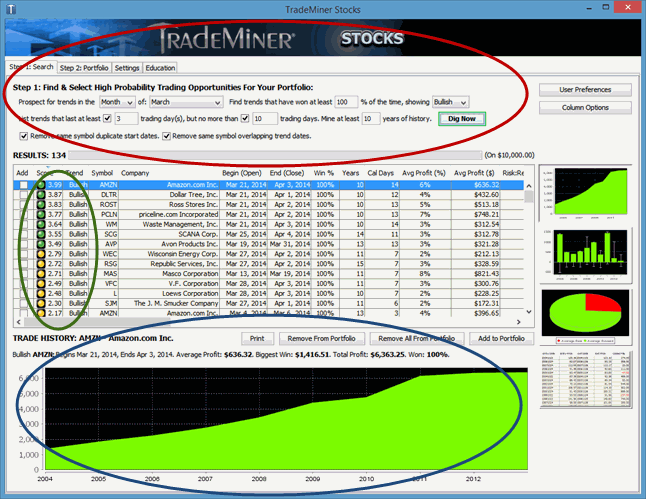Check Add box for Ross Stores row
Screen dimensions: 646x499
[24, 205]
